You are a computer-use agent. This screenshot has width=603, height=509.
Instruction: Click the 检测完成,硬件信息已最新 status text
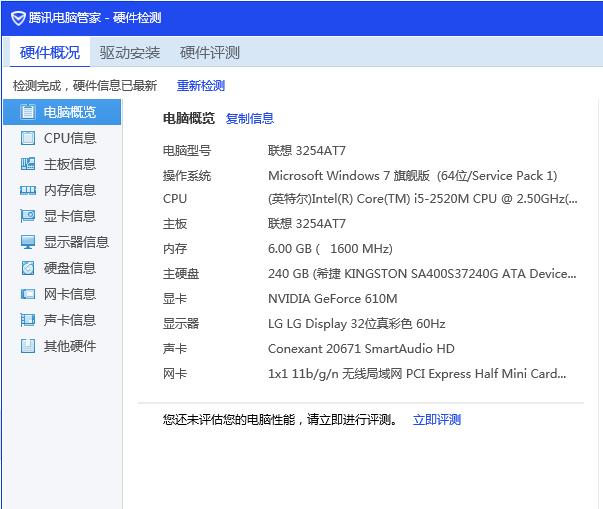pyautogui.click(x=85, y=85)
